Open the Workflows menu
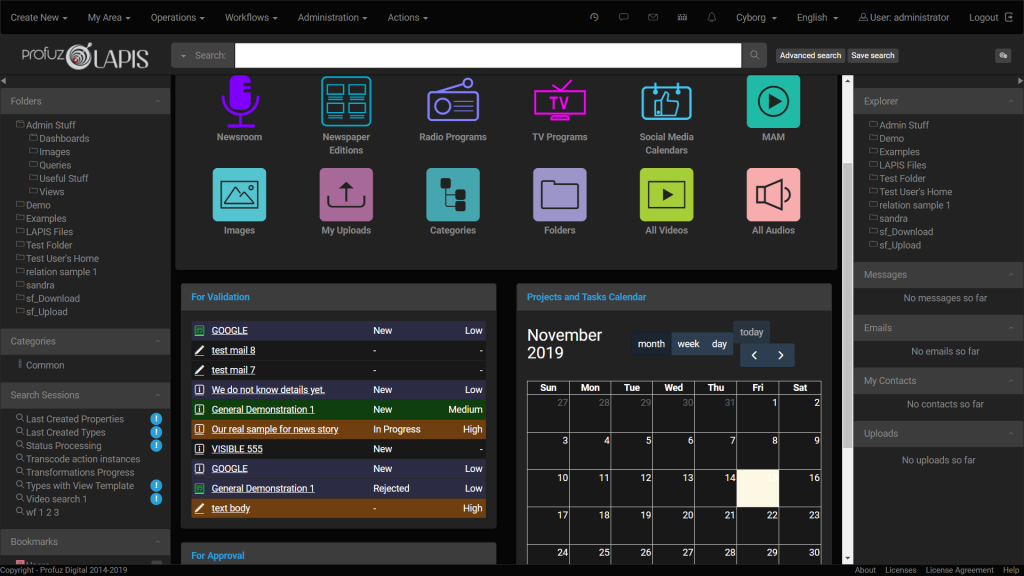Screen dimensions: 1024x576 (x=250, y=16)
